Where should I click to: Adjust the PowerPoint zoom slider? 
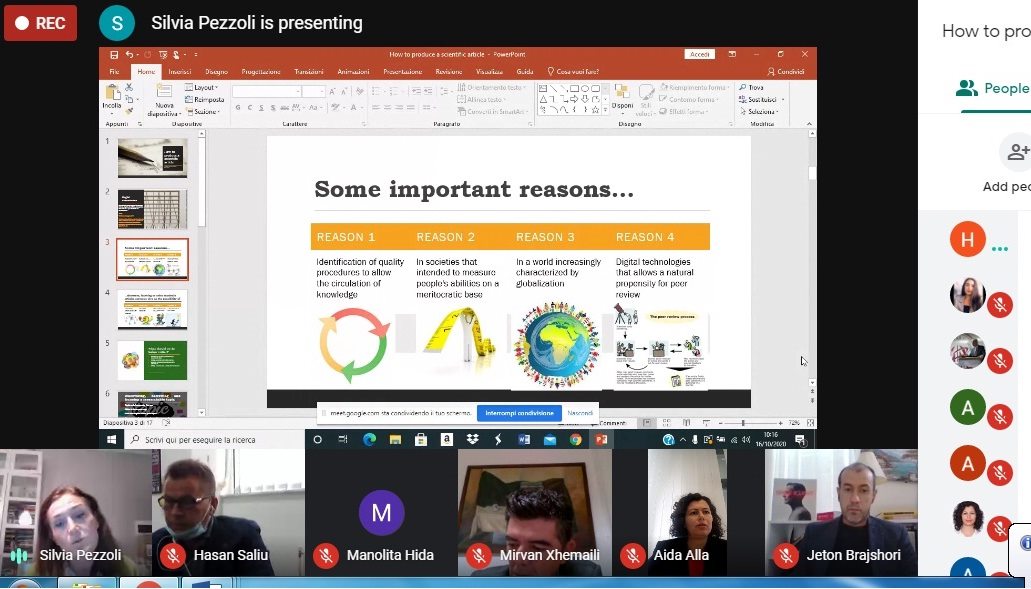click(x=742, y=423)
